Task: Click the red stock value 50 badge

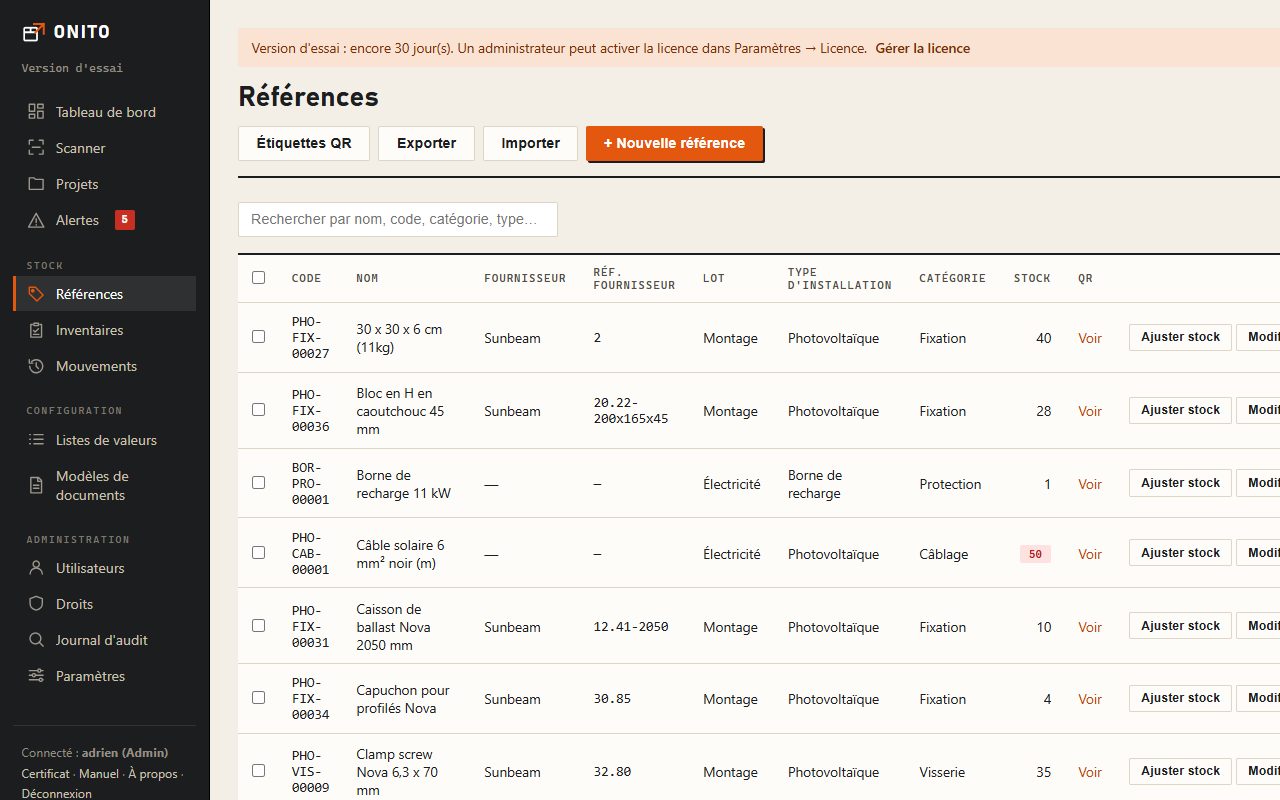Action: click(x=1035, y=554)
